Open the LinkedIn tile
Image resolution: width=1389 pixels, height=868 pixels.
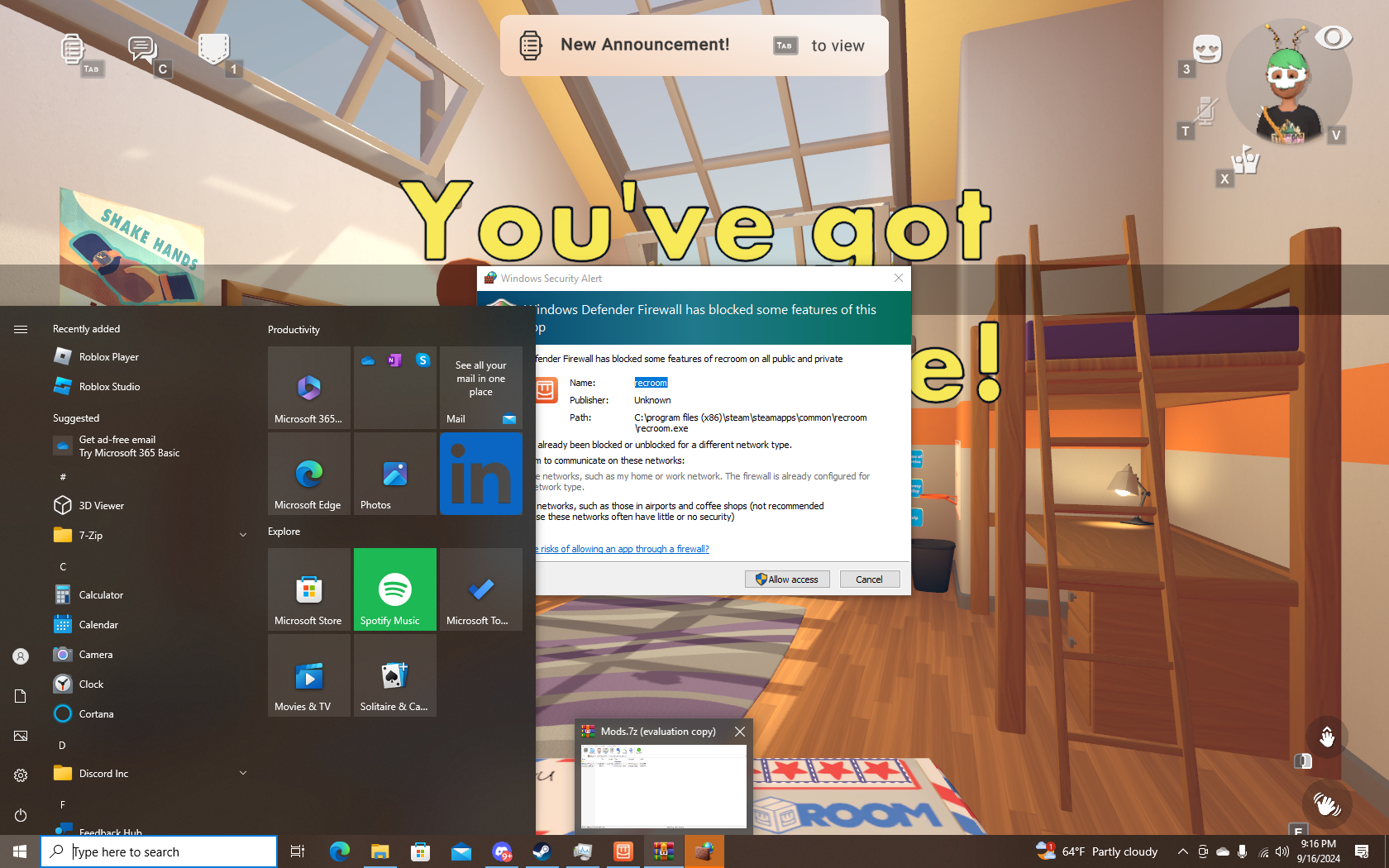[481, 474]
